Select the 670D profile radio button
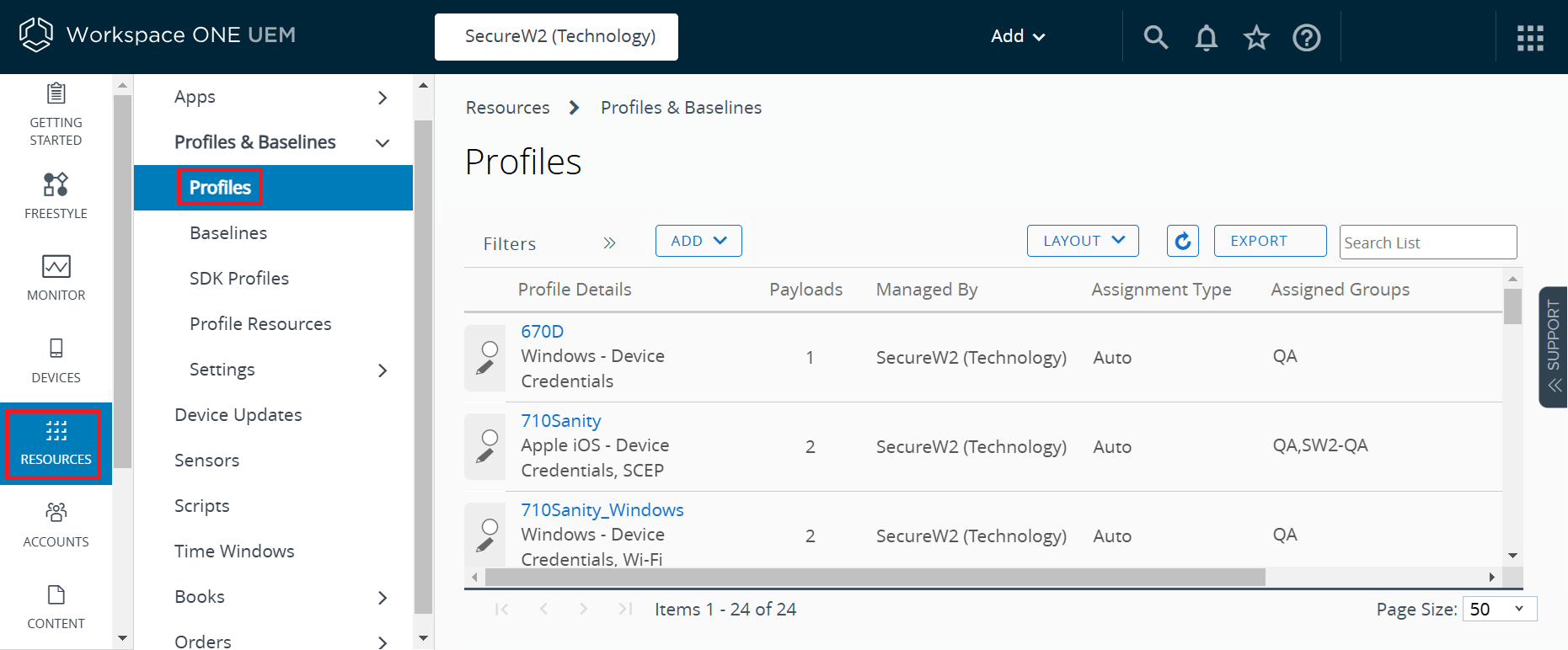1568x650 pixels. tap(490, 349)
